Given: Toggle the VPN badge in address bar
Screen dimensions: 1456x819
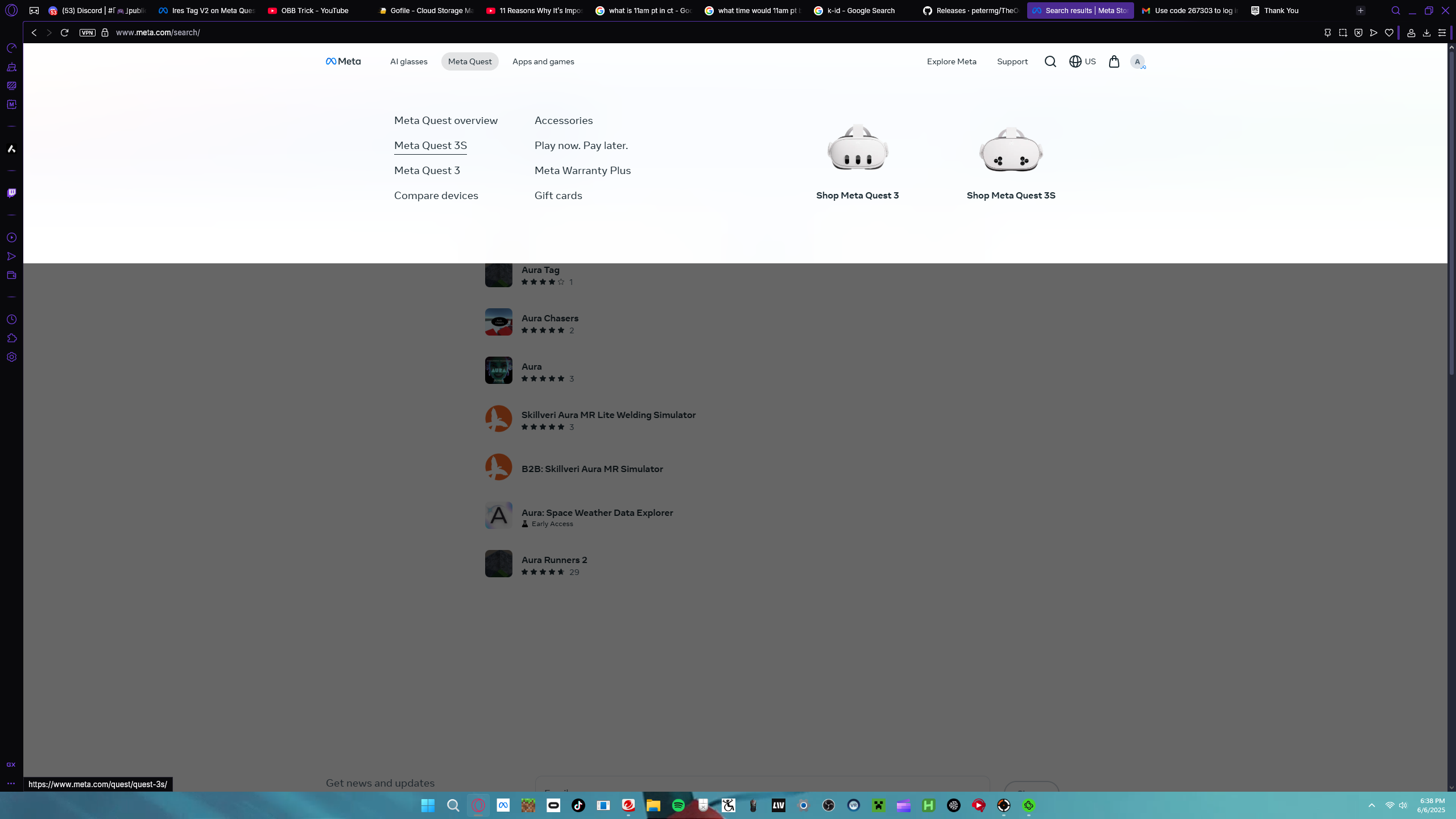Looking at the screenshot, I should [x=87, y=32].
